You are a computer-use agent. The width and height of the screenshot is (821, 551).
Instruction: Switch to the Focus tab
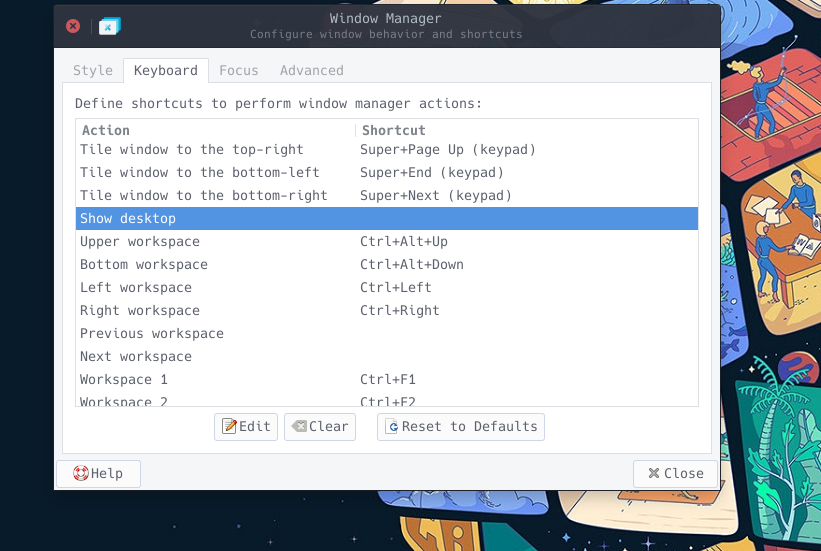point(239,70)
